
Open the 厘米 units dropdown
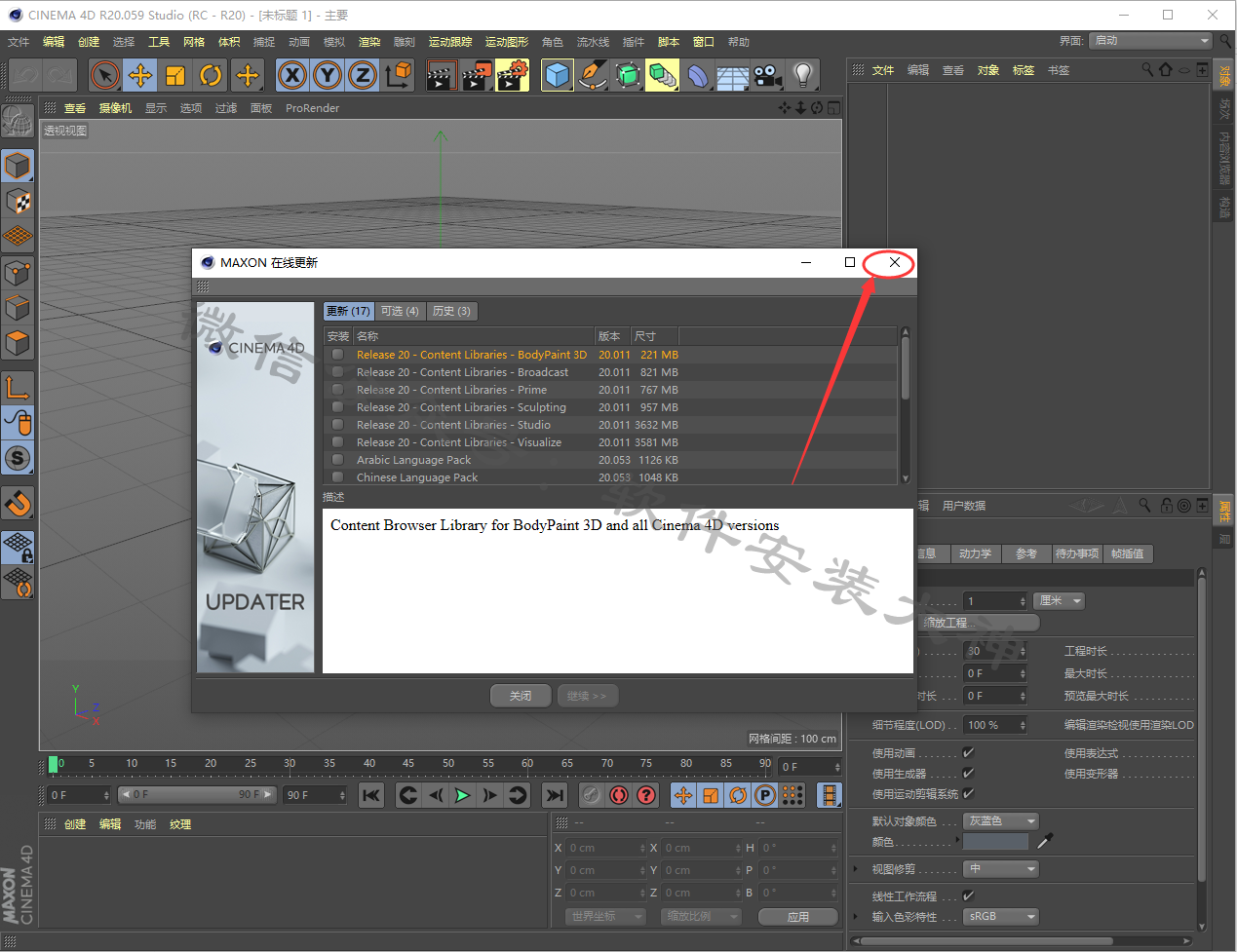click(x=1059, y=600)
